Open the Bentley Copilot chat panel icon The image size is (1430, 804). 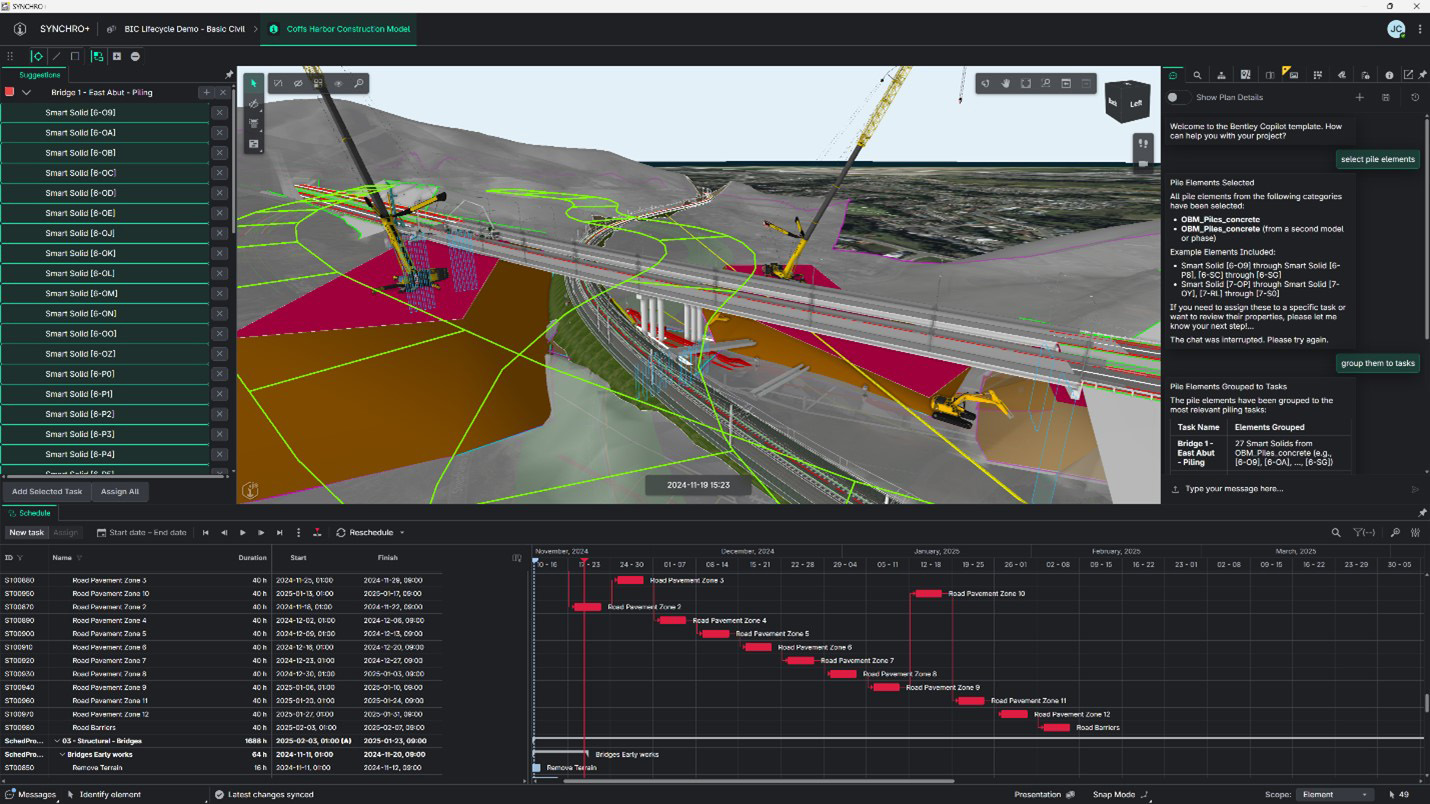tap(1173, 74)
